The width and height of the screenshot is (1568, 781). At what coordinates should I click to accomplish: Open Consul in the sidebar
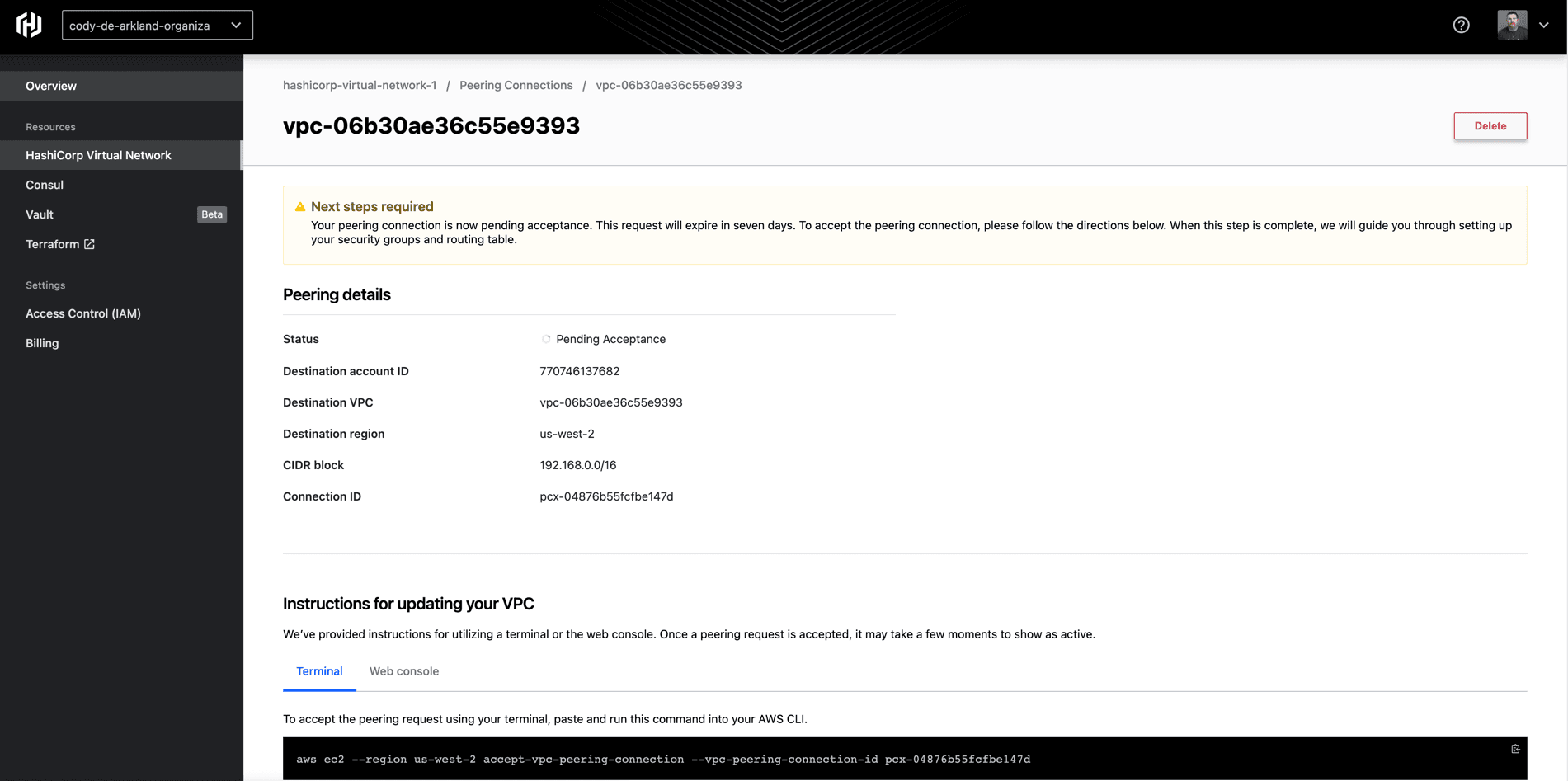tap(45, 185)
